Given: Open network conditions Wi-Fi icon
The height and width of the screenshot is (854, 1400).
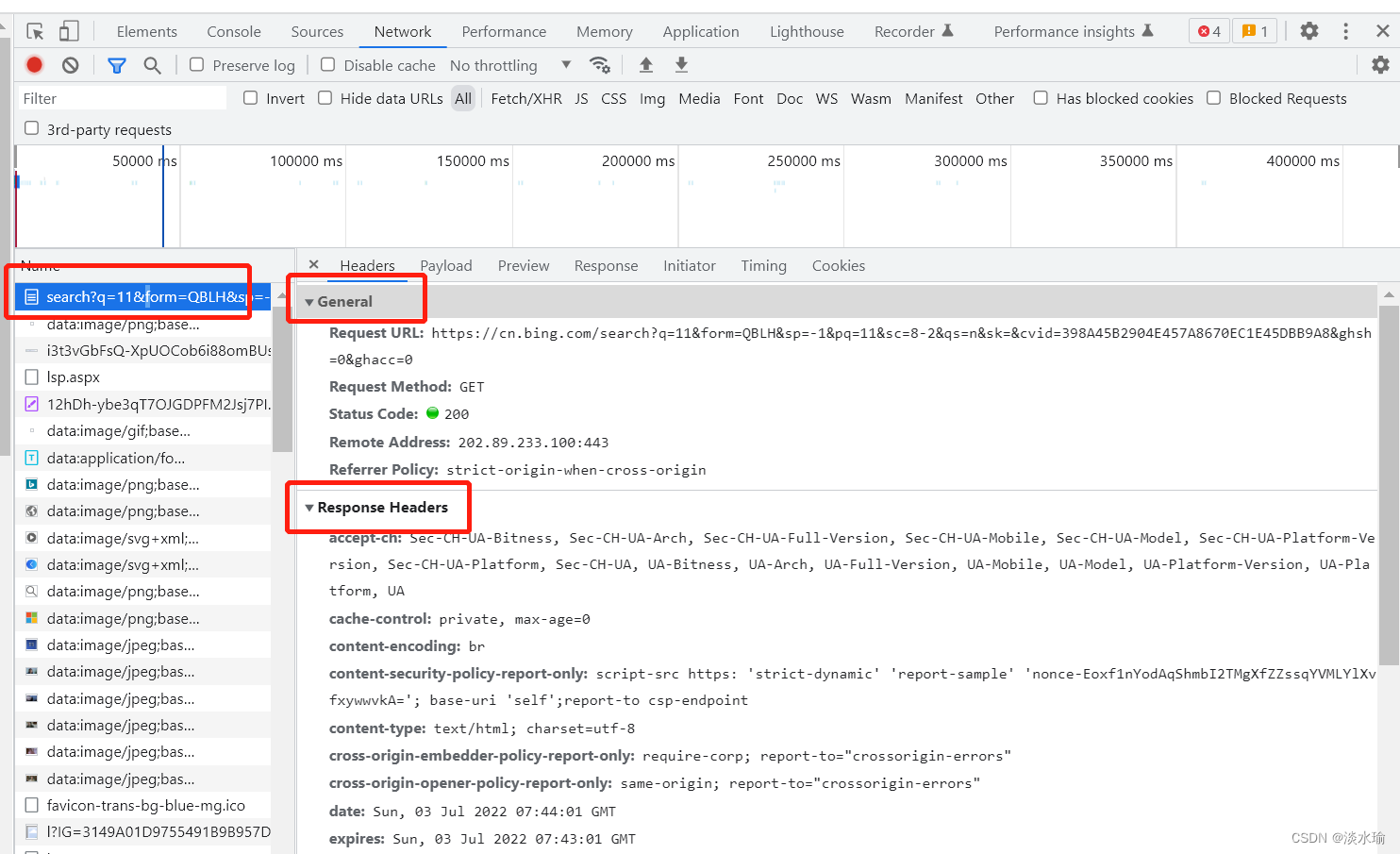Looking at the screenshot, I should click(x=599, y=65).
